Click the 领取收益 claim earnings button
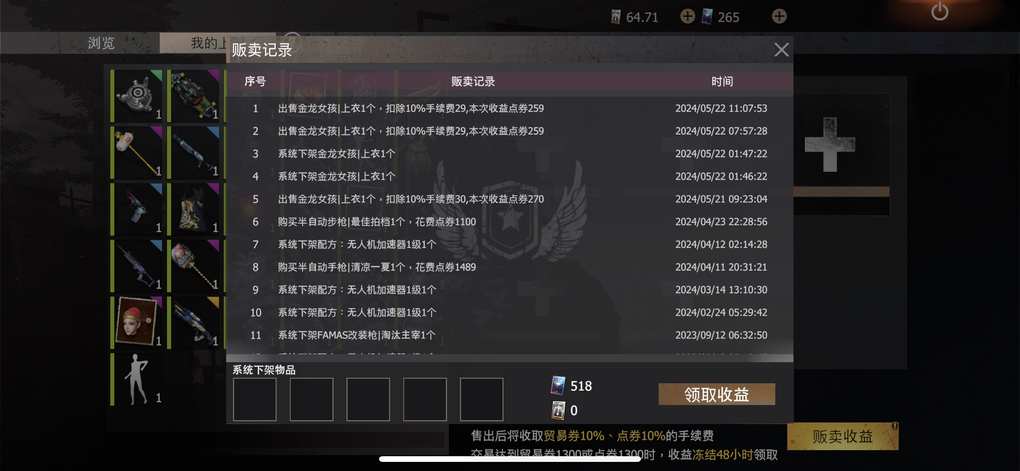1020x471 pixels. pyautogui.click(x=716, y=394)
